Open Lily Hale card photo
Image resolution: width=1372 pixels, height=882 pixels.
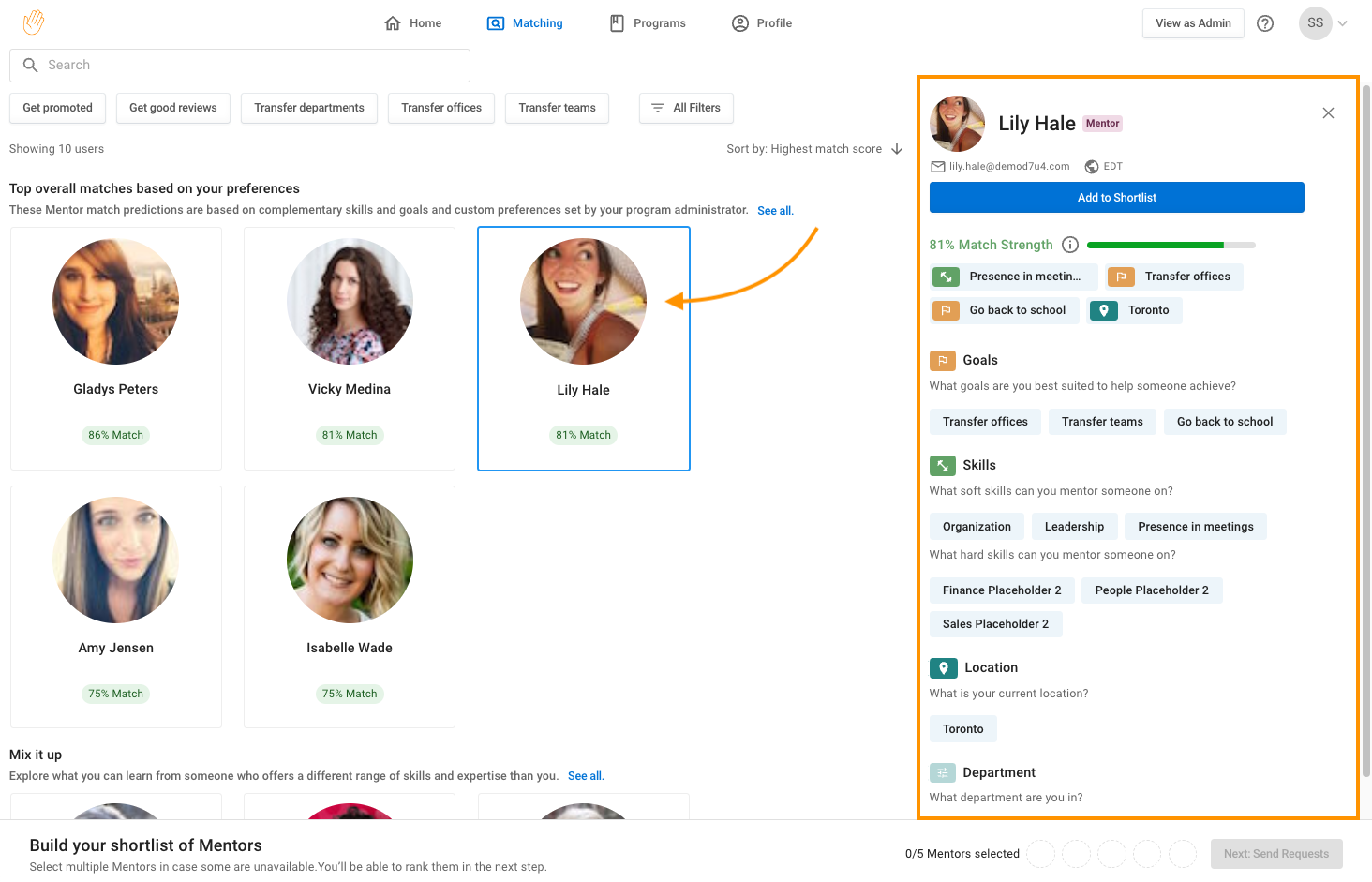583,302
